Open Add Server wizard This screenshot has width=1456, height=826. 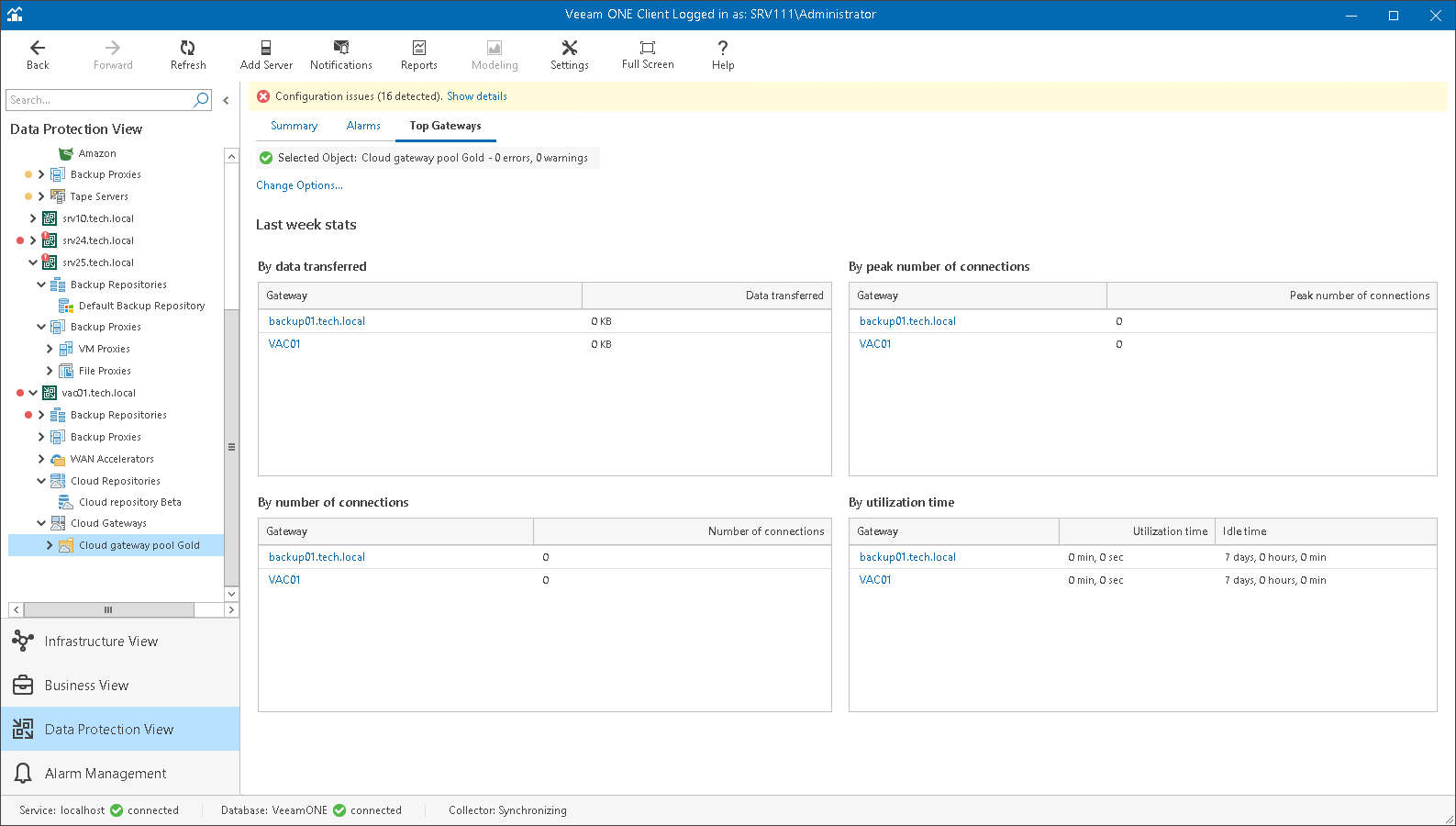(x=266, y=55)
